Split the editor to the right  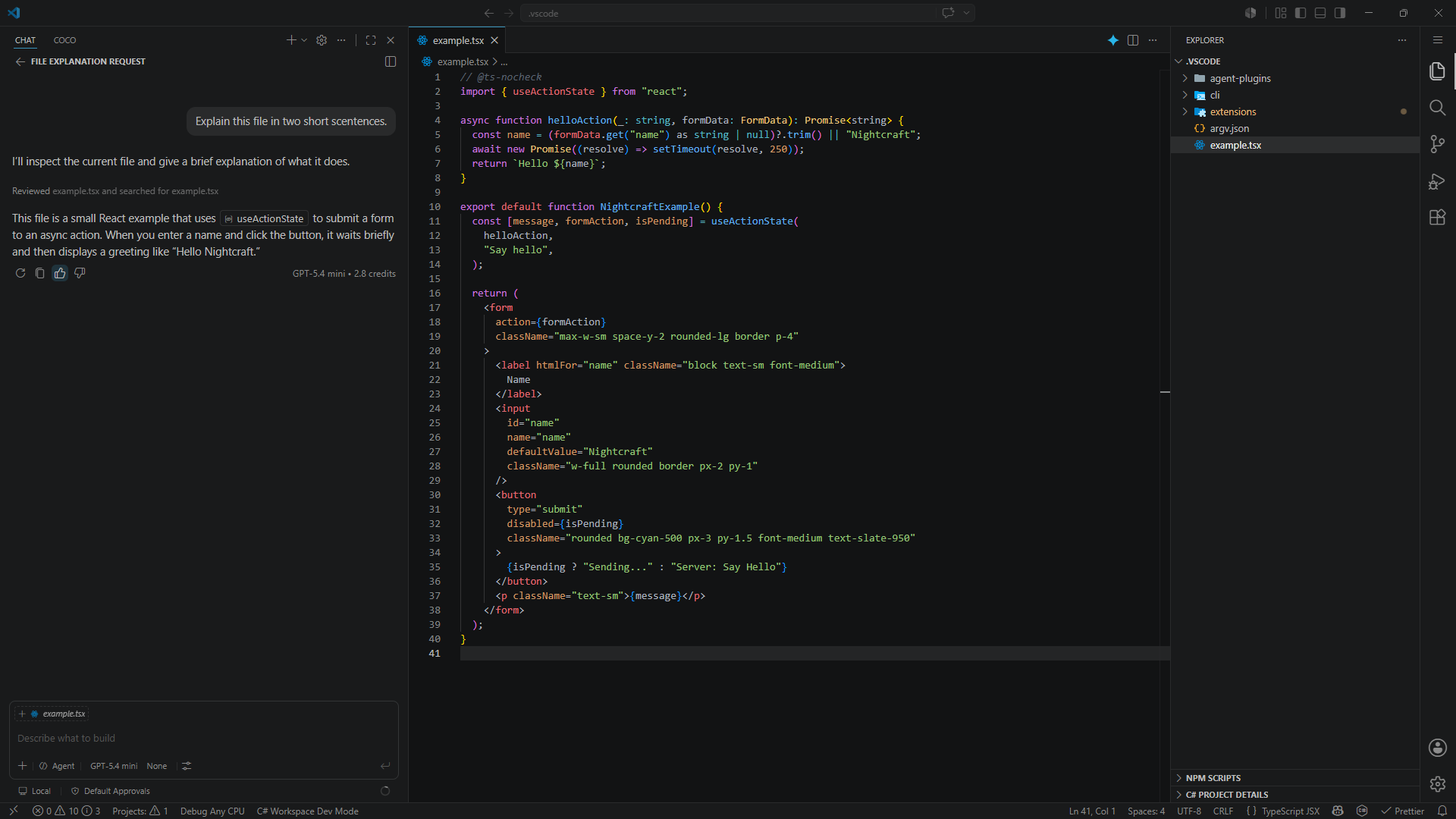pyautogui.click(x=1133, y=40)
